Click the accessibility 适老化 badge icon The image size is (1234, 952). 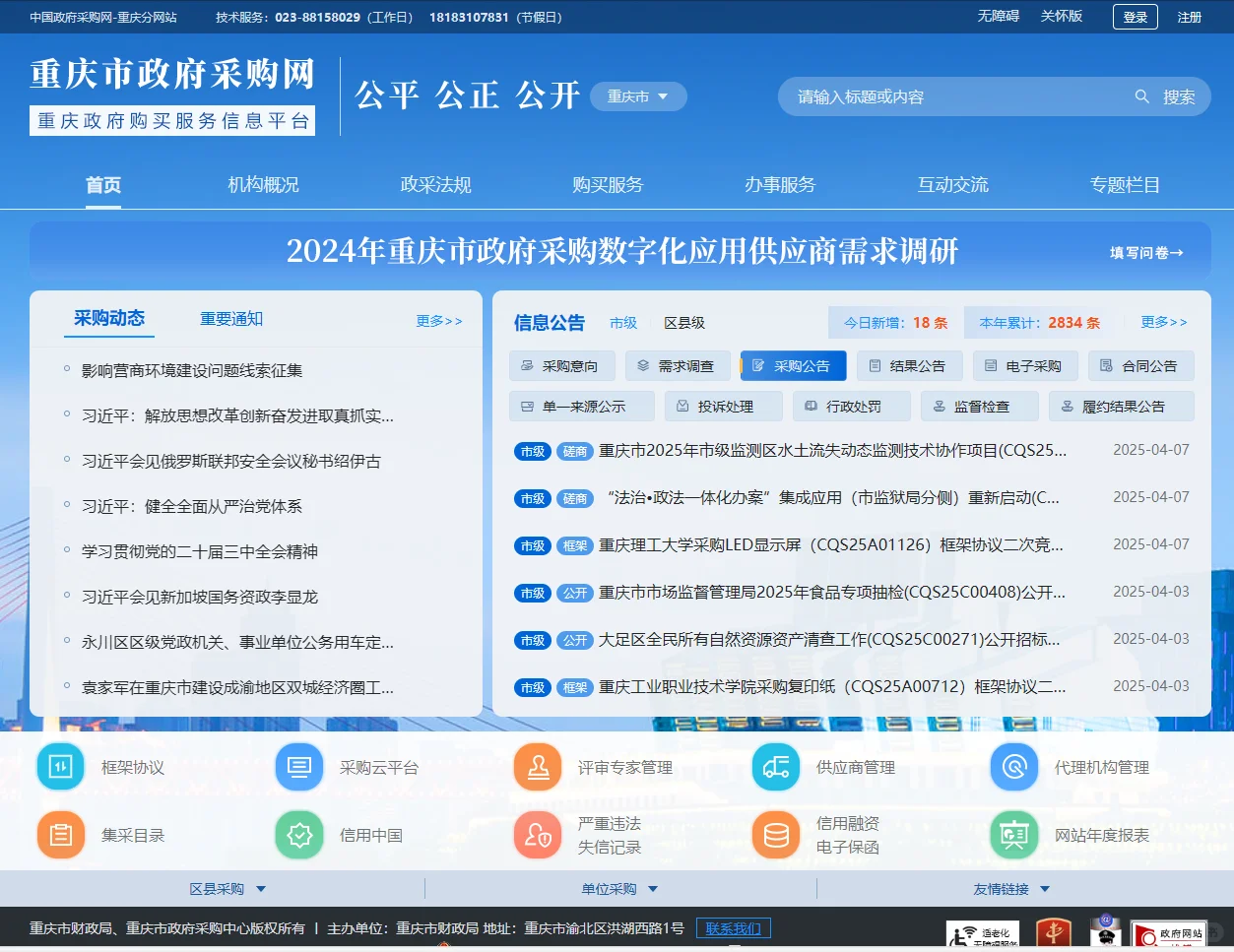(x=982, y=933)
